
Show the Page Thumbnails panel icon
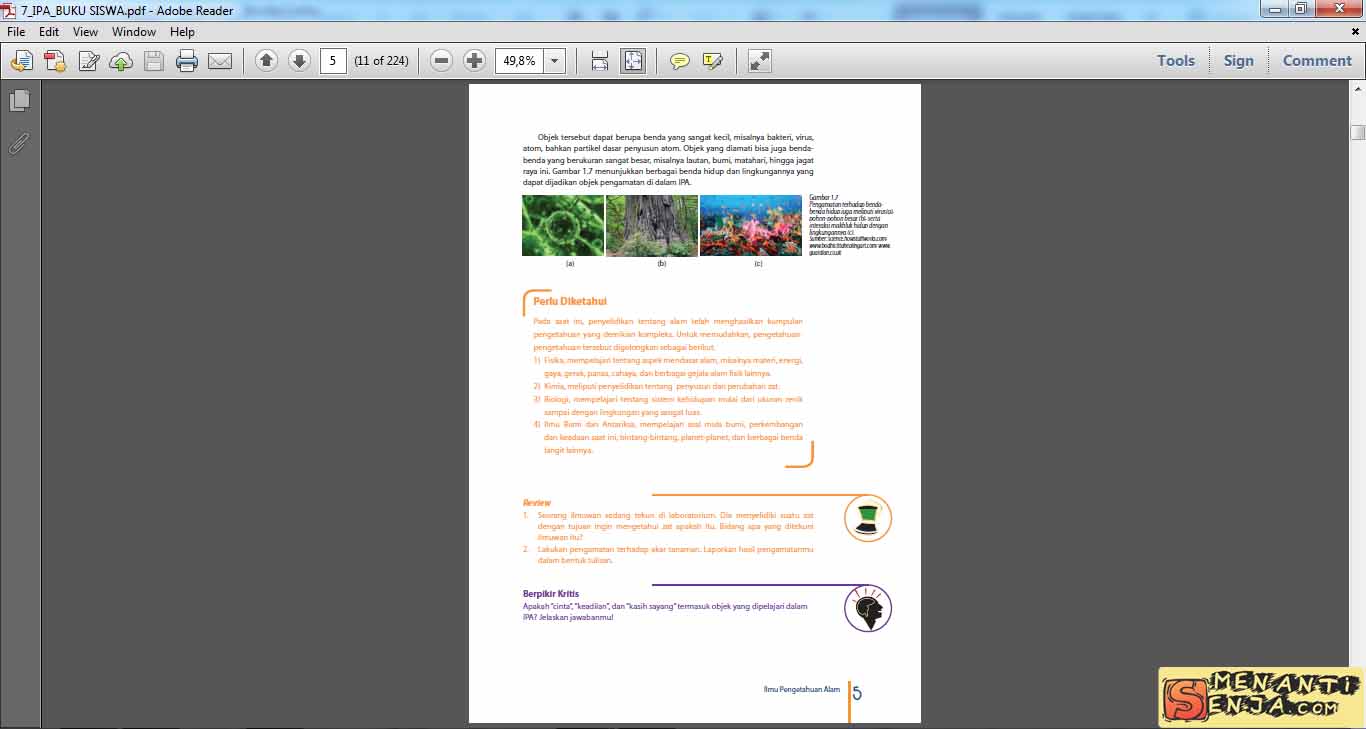19,101
